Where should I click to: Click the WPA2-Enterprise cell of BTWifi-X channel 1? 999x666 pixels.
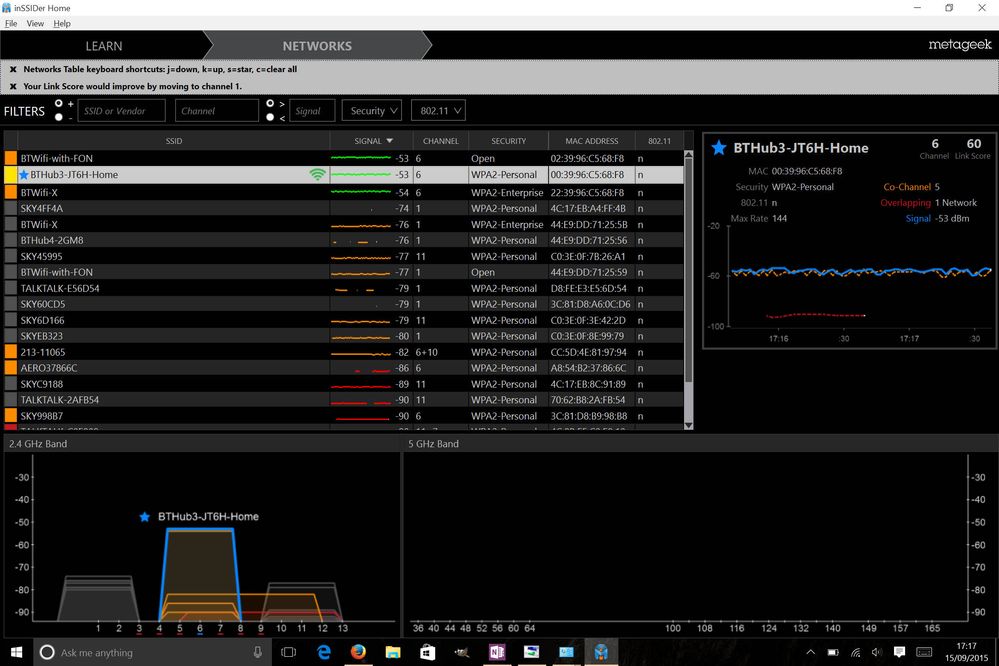(x=507, y=224)
